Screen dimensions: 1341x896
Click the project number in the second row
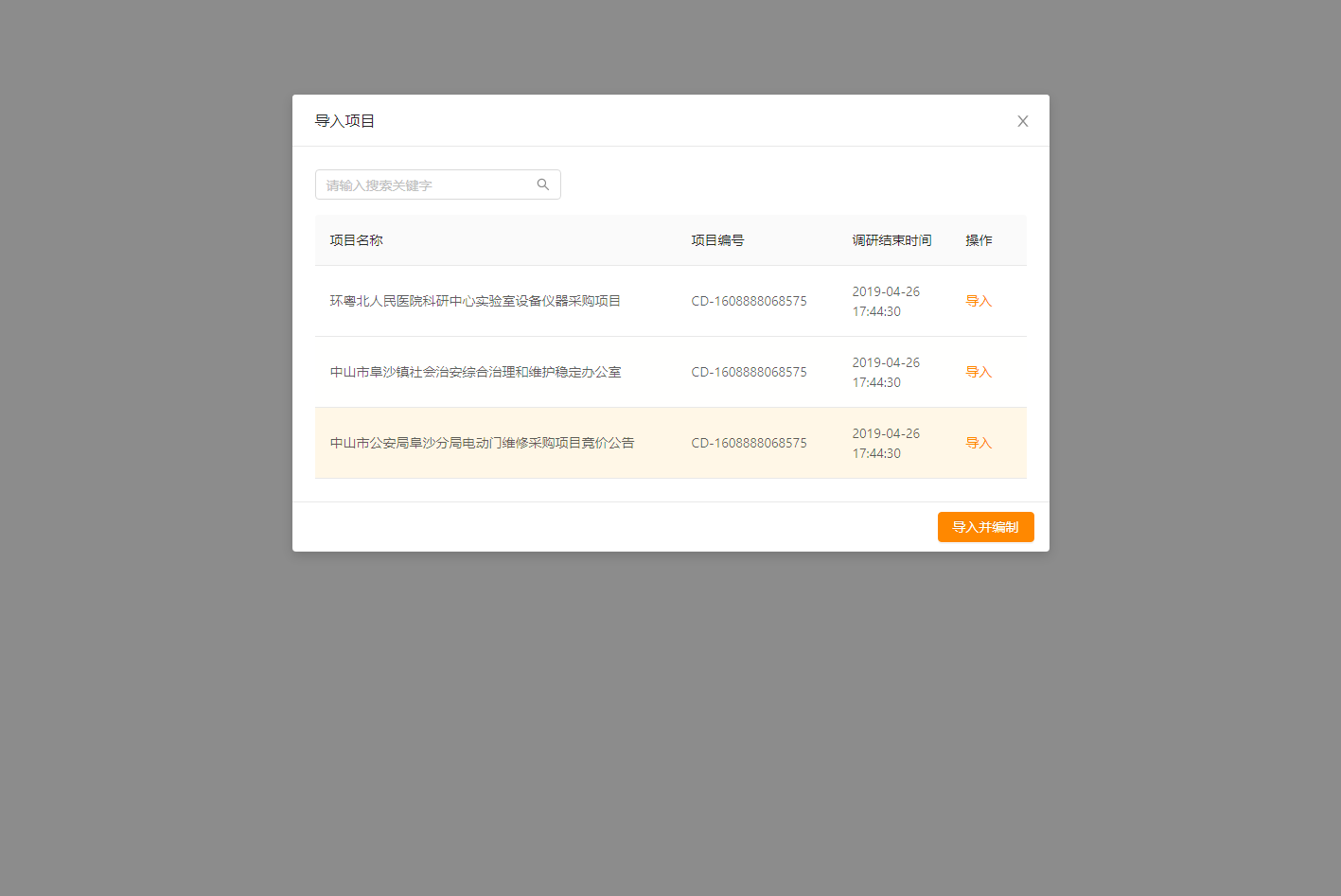[x=749, y=372]
